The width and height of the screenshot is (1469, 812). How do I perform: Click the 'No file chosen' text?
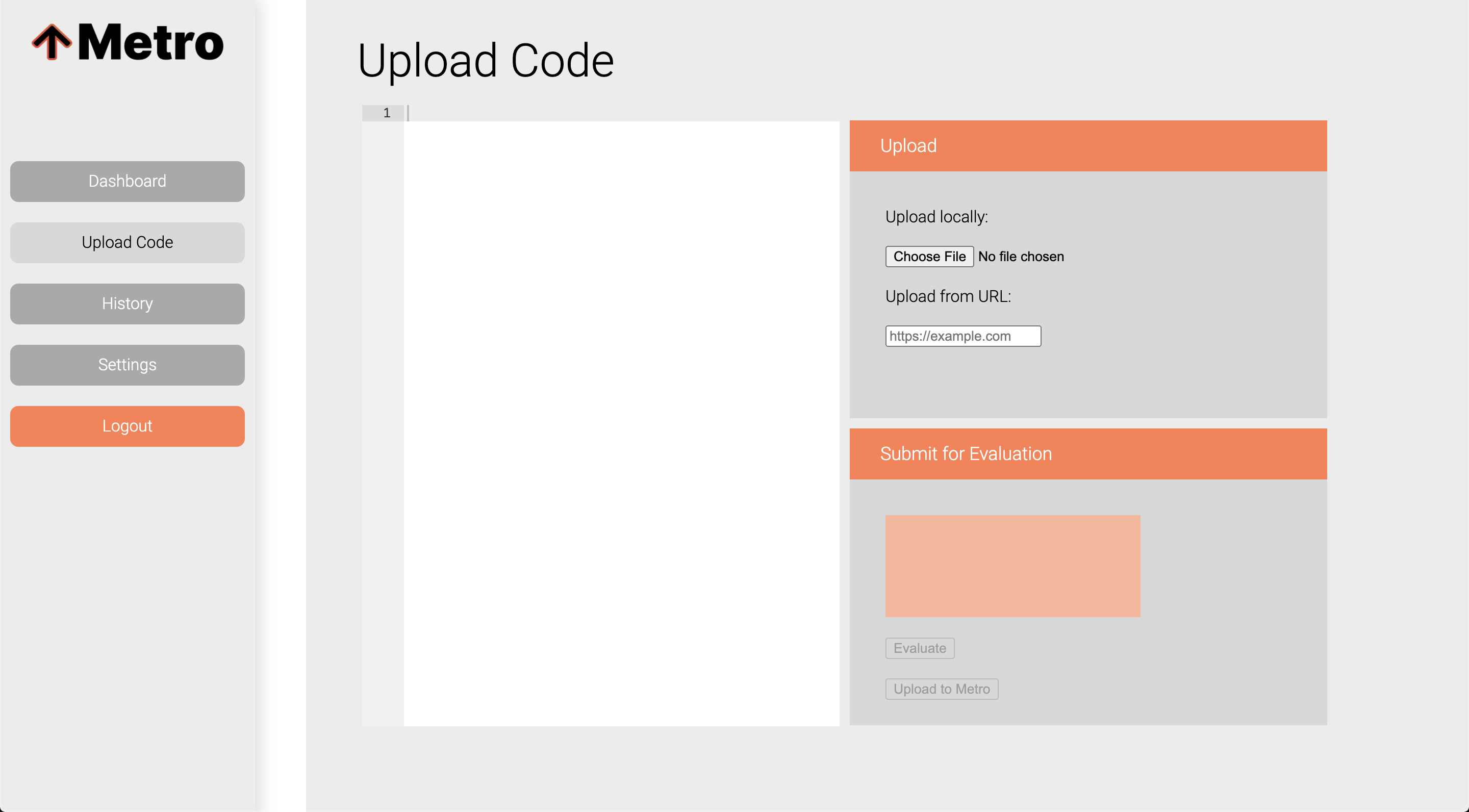[x=1021, y=257]
